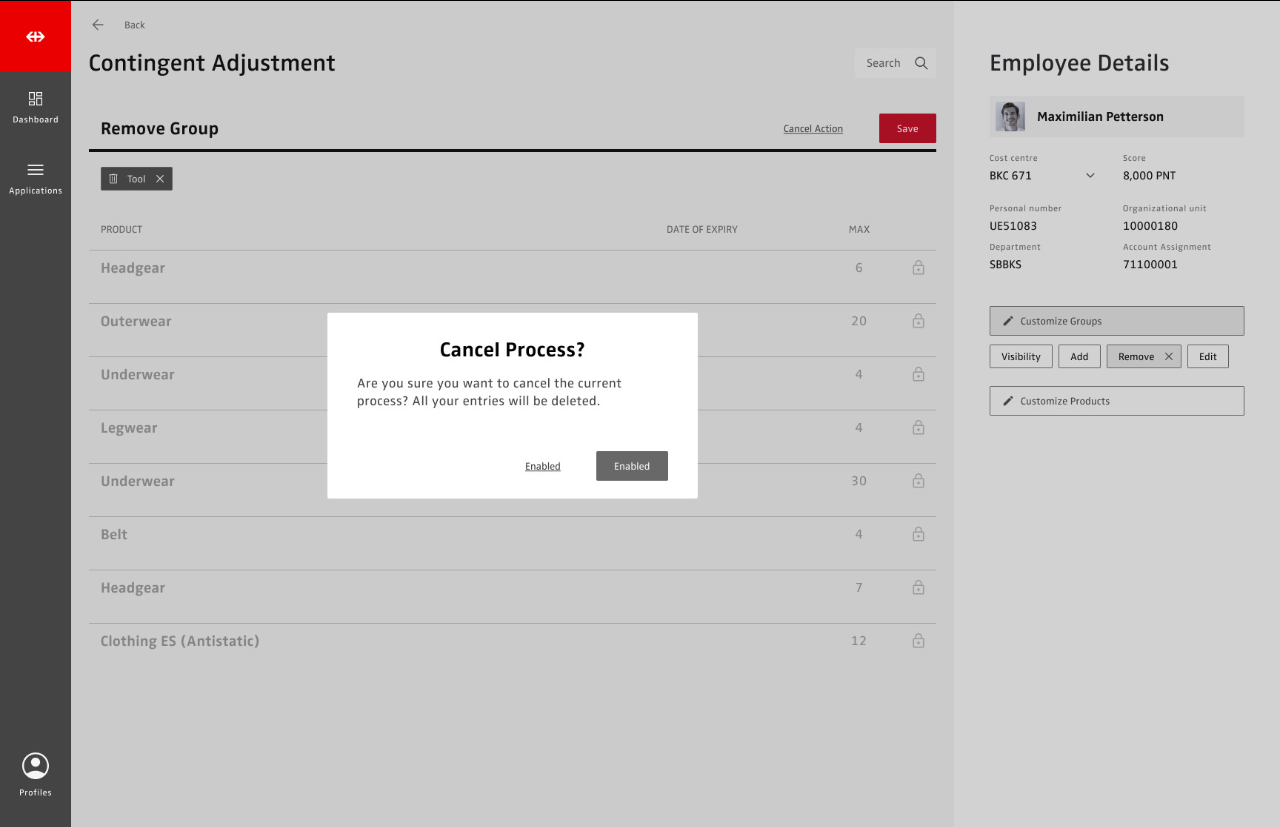Click the back arrow icon
Image resolution: width=1280 pixels, height=827 pixels.
pyautogui.click(x=98, y=25)
